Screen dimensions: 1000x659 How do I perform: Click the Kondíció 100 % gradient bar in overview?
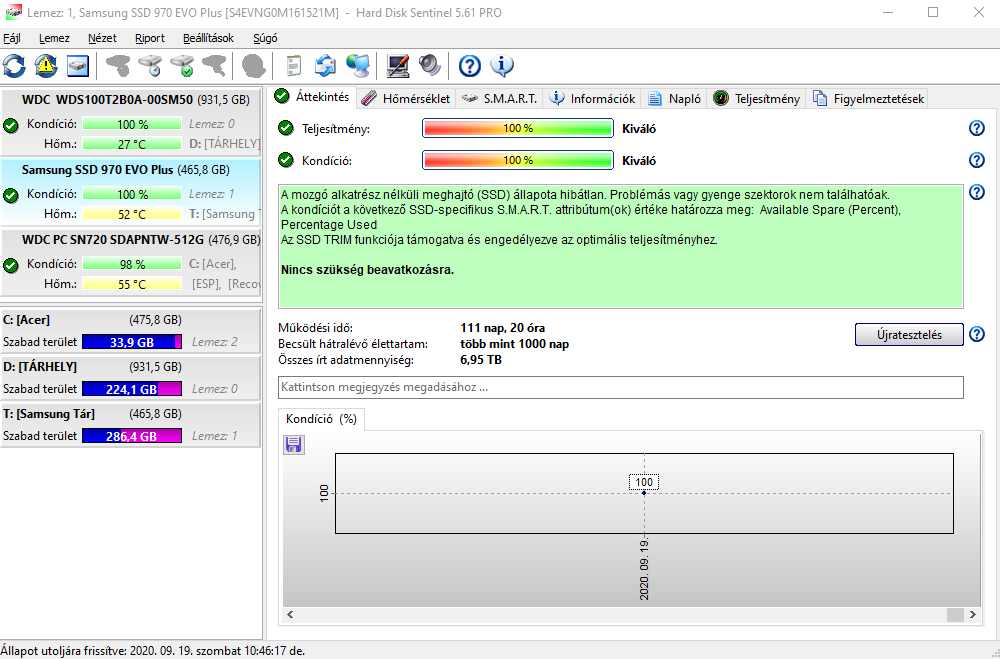tap(518, 160)
